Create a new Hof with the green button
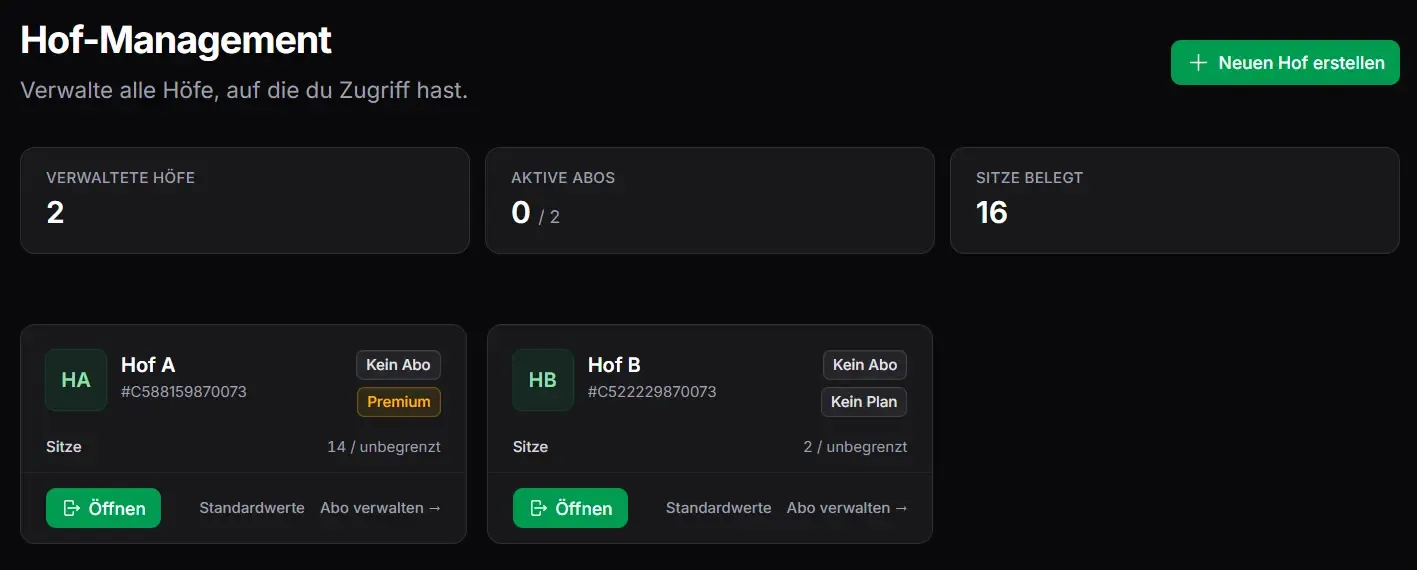This screenshot has height=570, width=1417. pos(1285,63)
